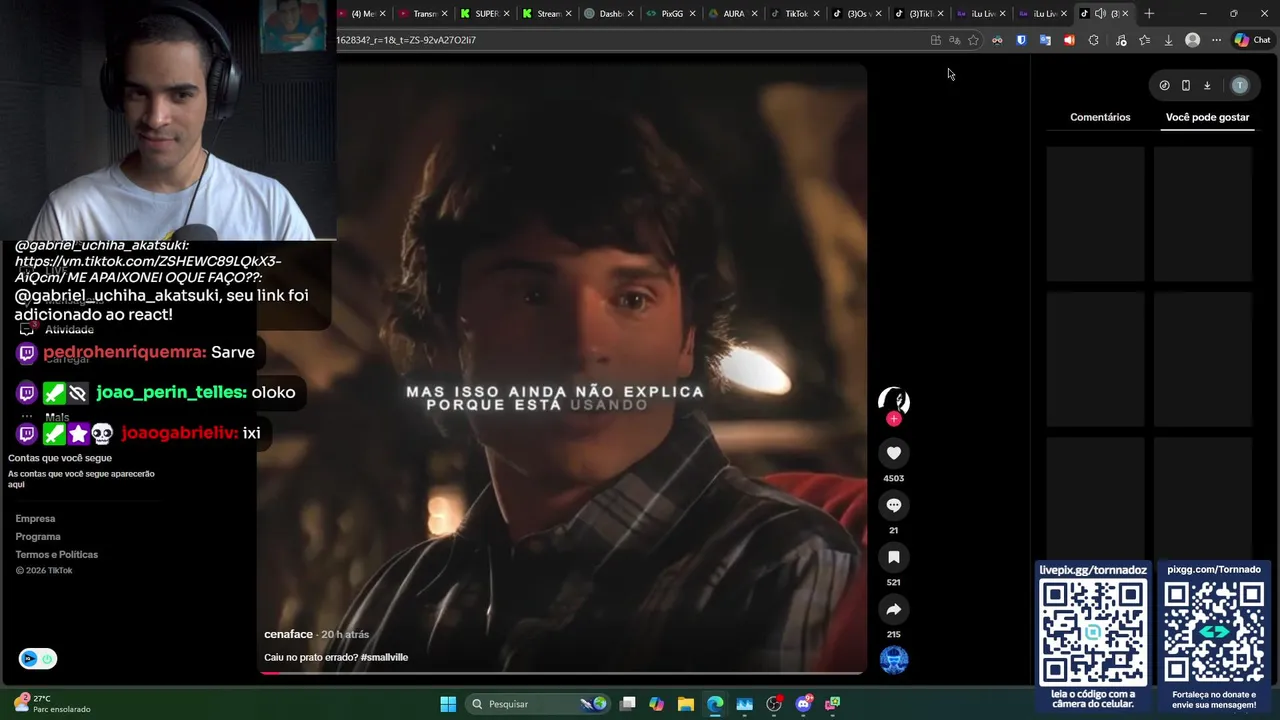Switch to Você pode gostar tab

pos(1207,117)
